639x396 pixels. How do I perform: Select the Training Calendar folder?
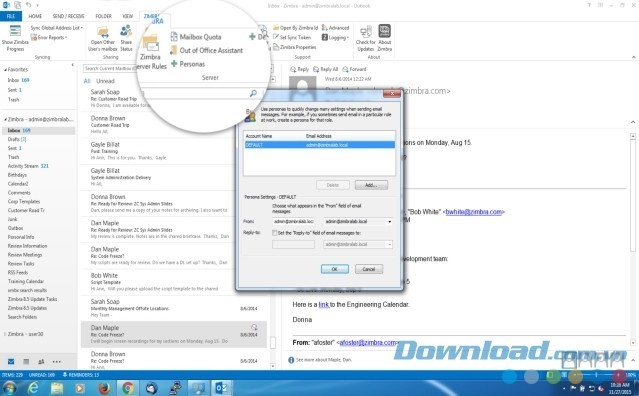click(26, 281)
